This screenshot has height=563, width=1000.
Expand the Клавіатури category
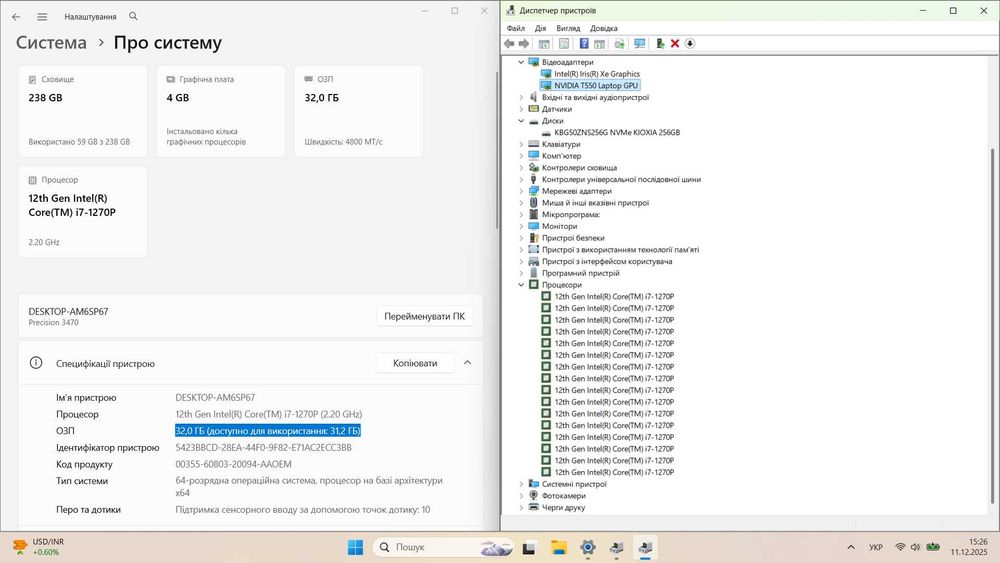tap(521, 144)
